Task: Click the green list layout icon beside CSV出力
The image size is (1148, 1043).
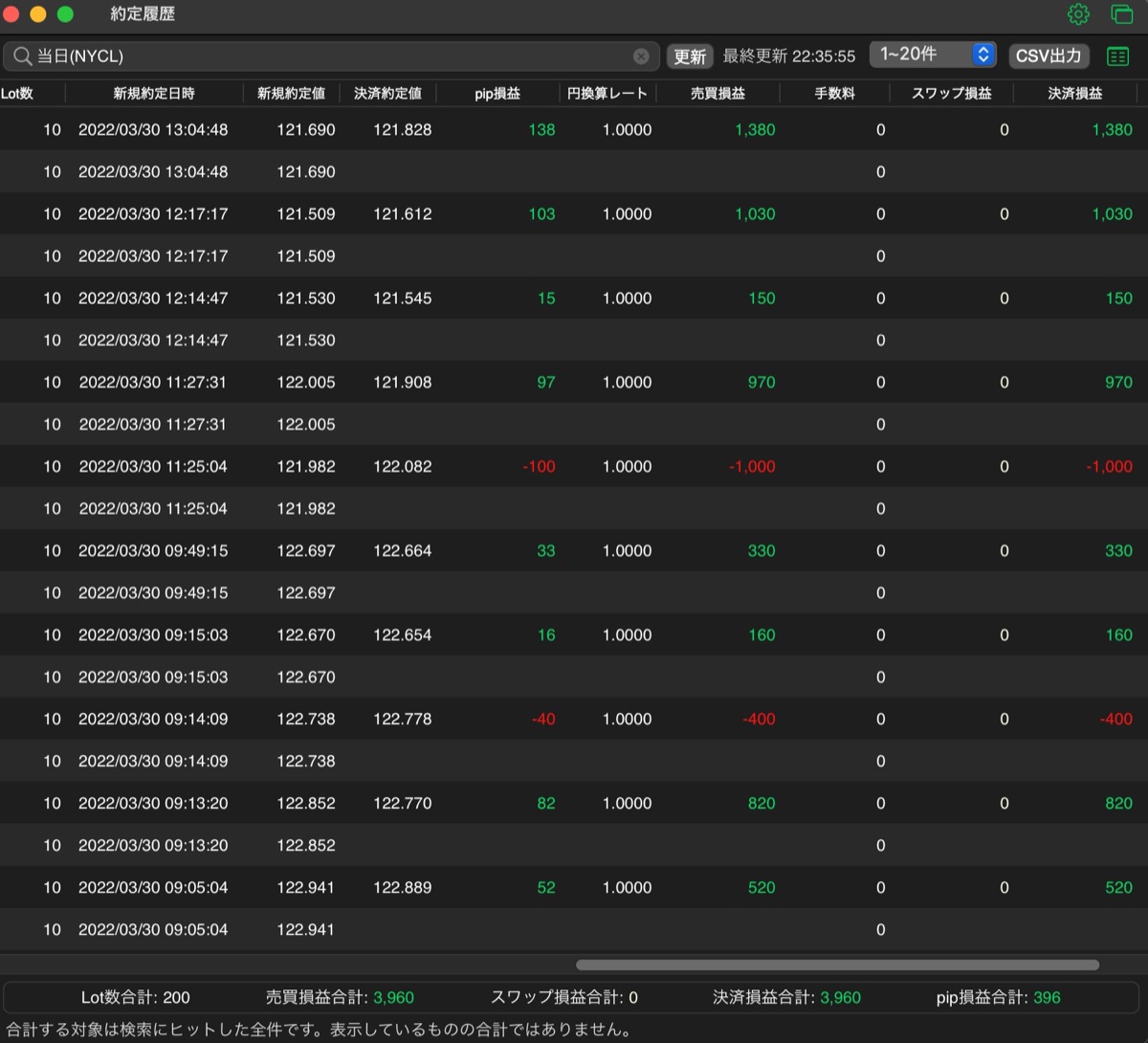Action: [1117, 56]
